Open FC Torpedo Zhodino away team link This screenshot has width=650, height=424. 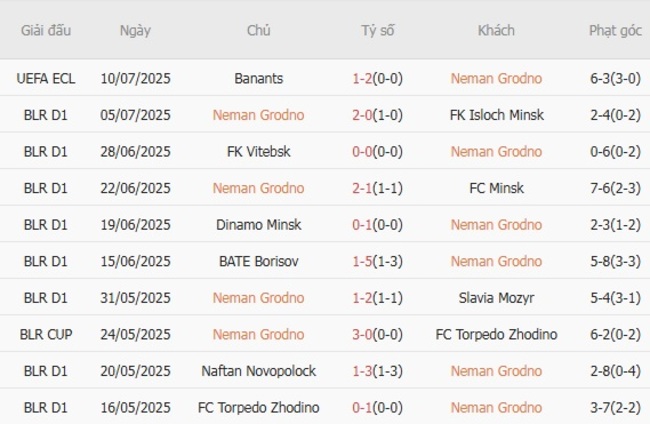click(496, 335)
